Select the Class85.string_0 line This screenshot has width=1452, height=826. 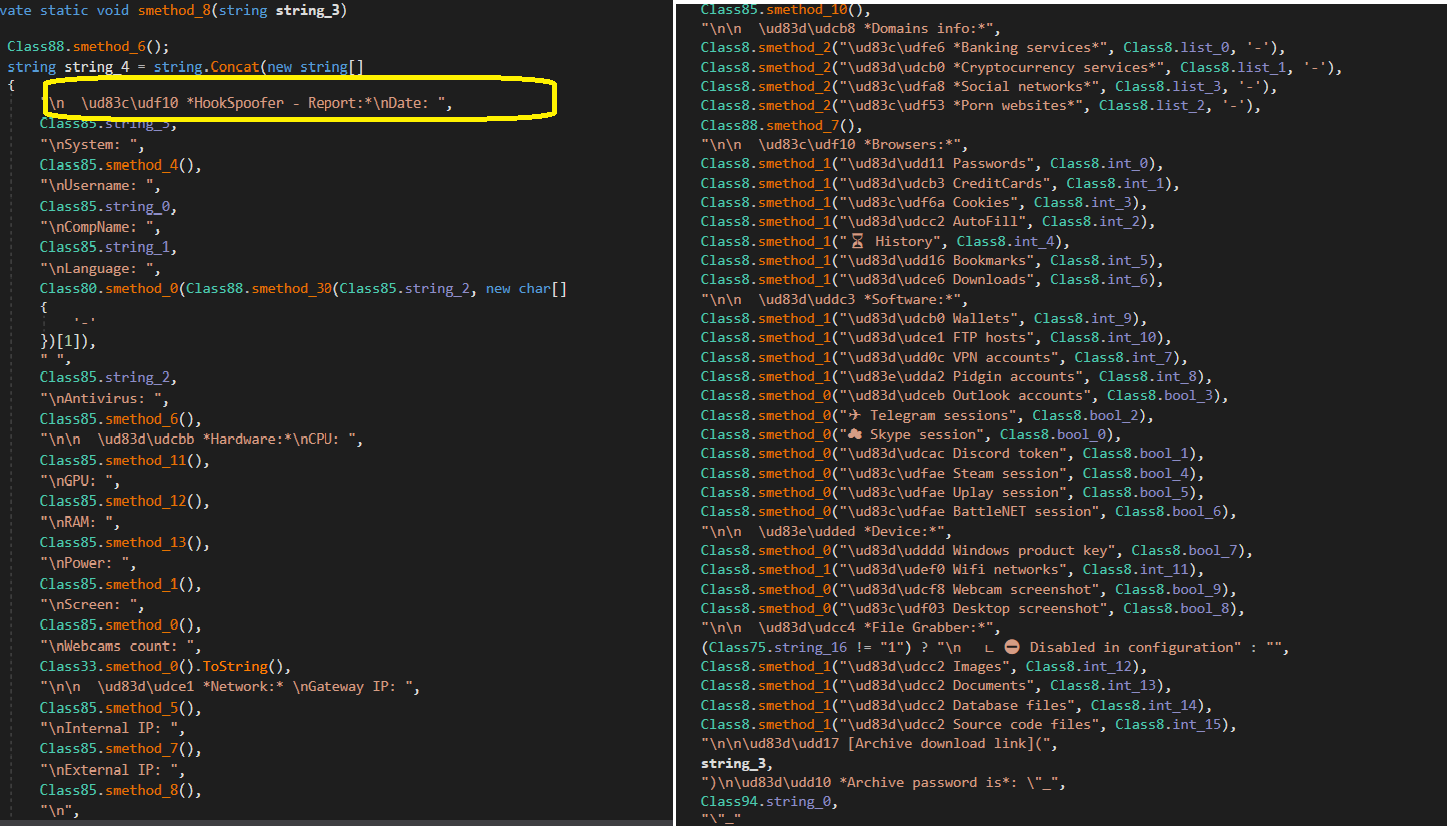[x=108, y=206]
